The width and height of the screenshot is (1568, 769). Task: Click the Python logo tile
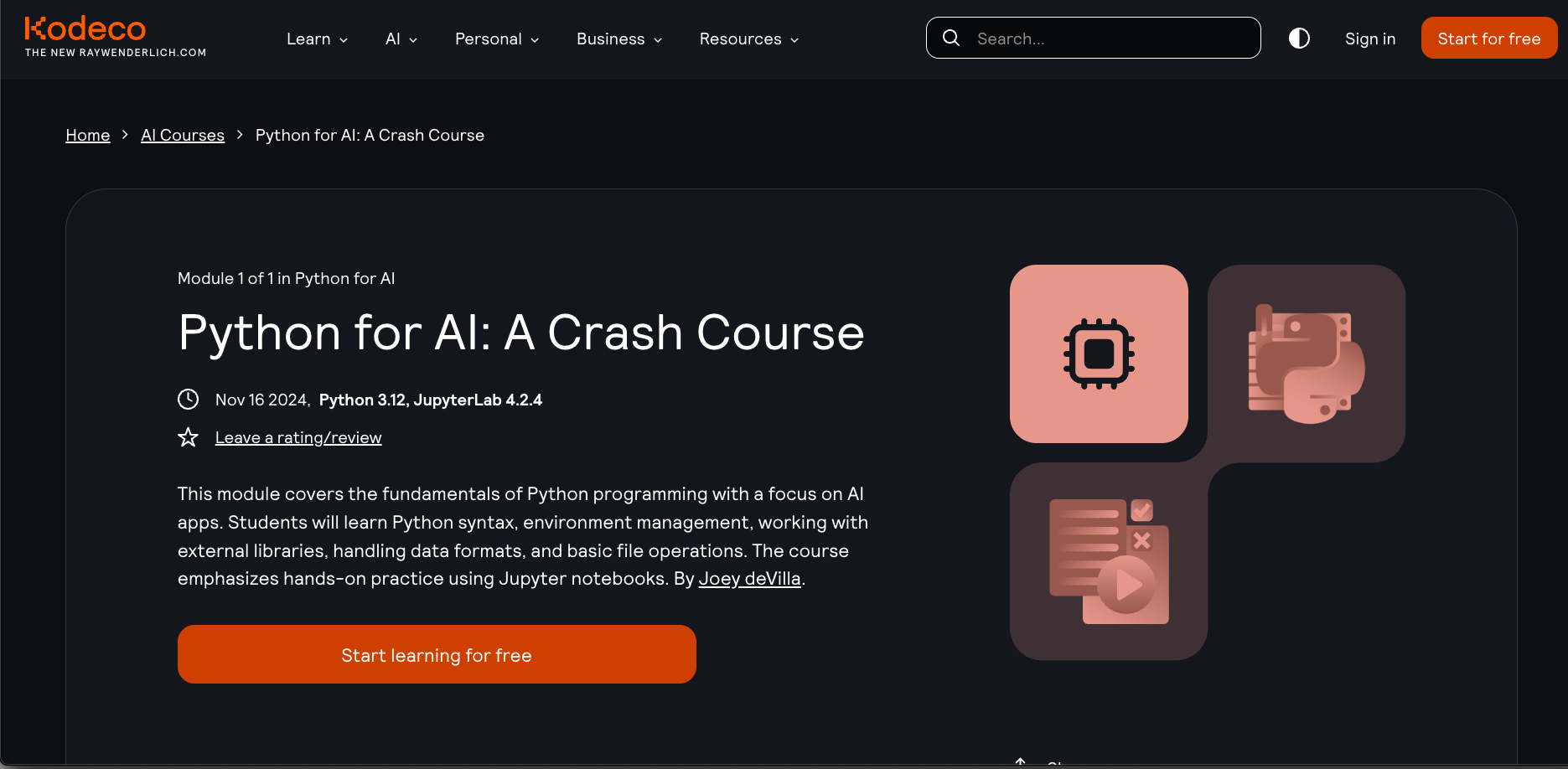(1307, 364)
